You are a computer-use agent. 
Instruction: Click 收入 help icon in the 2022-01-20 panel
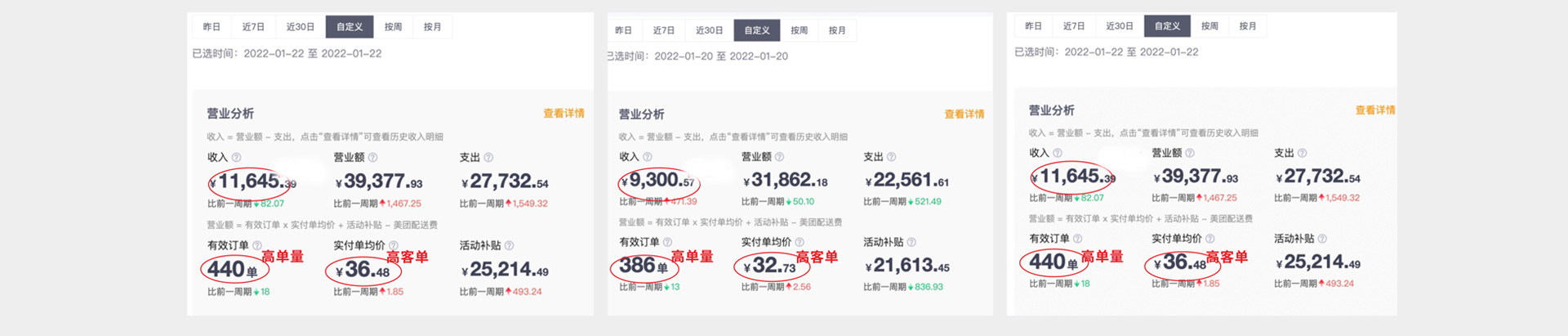coord(647,156)
